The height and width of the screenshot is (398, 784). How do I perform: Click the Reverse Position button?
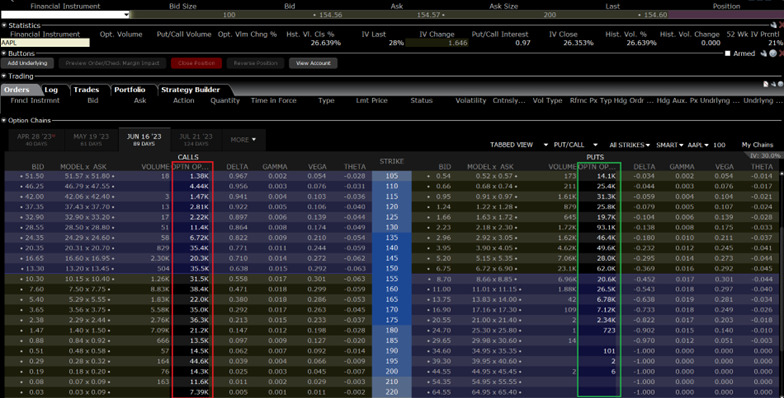click(x=255, y=64)
